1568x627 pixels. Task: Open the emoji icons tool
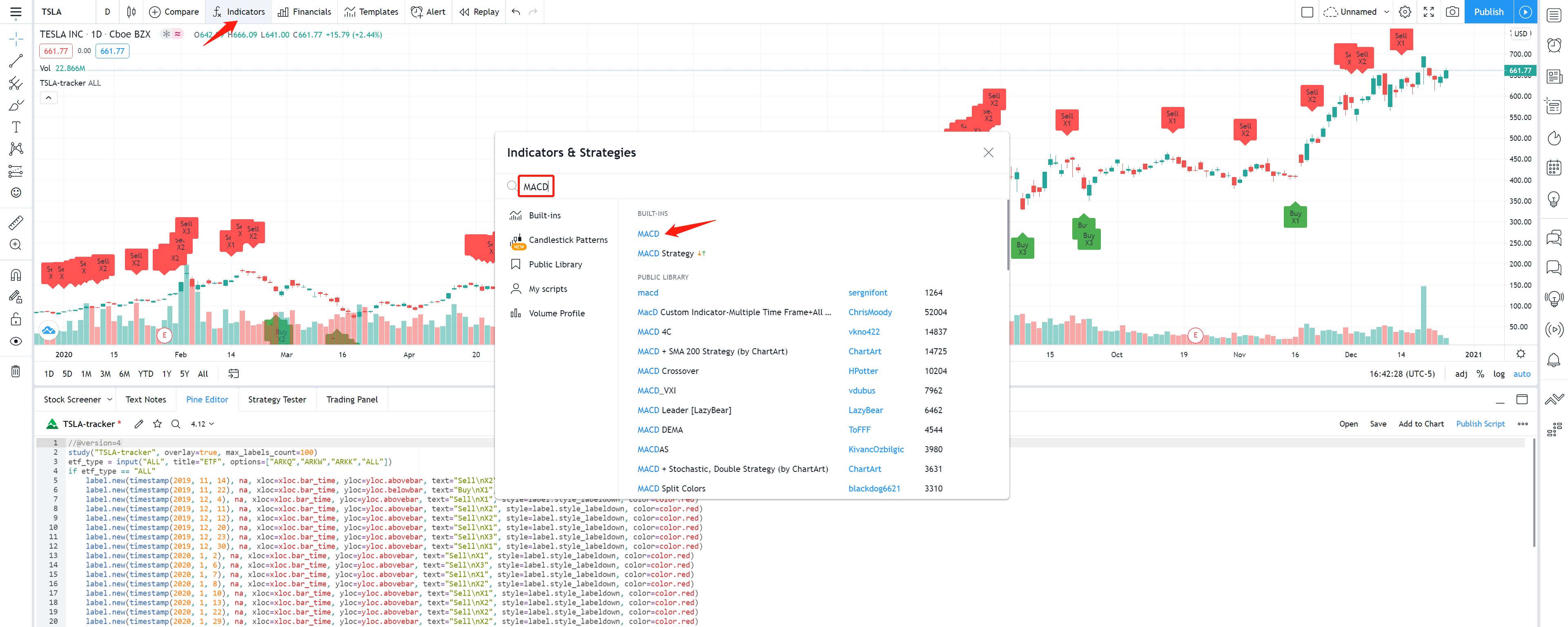click(x=16, y=193)
